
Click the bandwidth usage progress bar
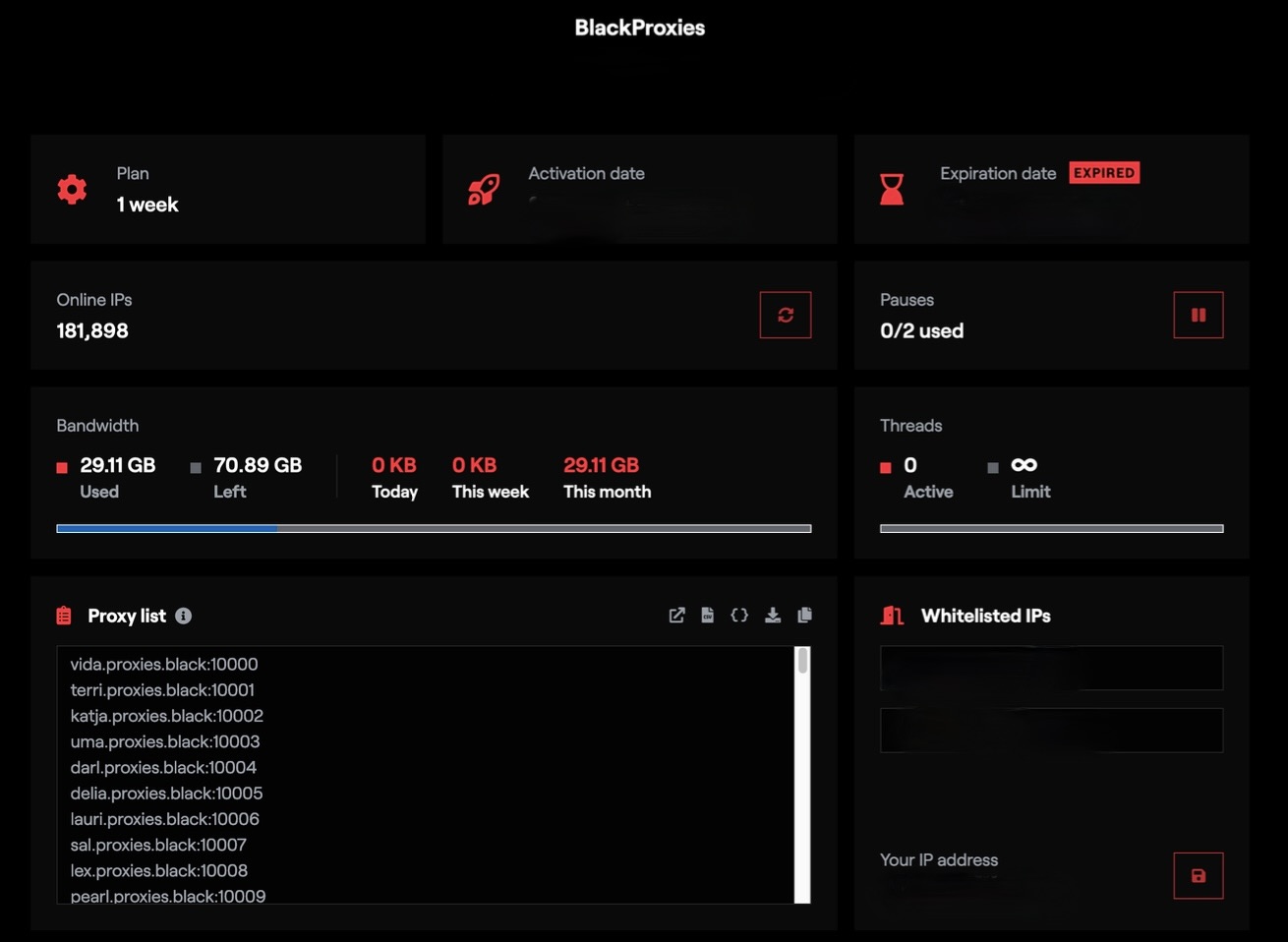pos(434,528)
